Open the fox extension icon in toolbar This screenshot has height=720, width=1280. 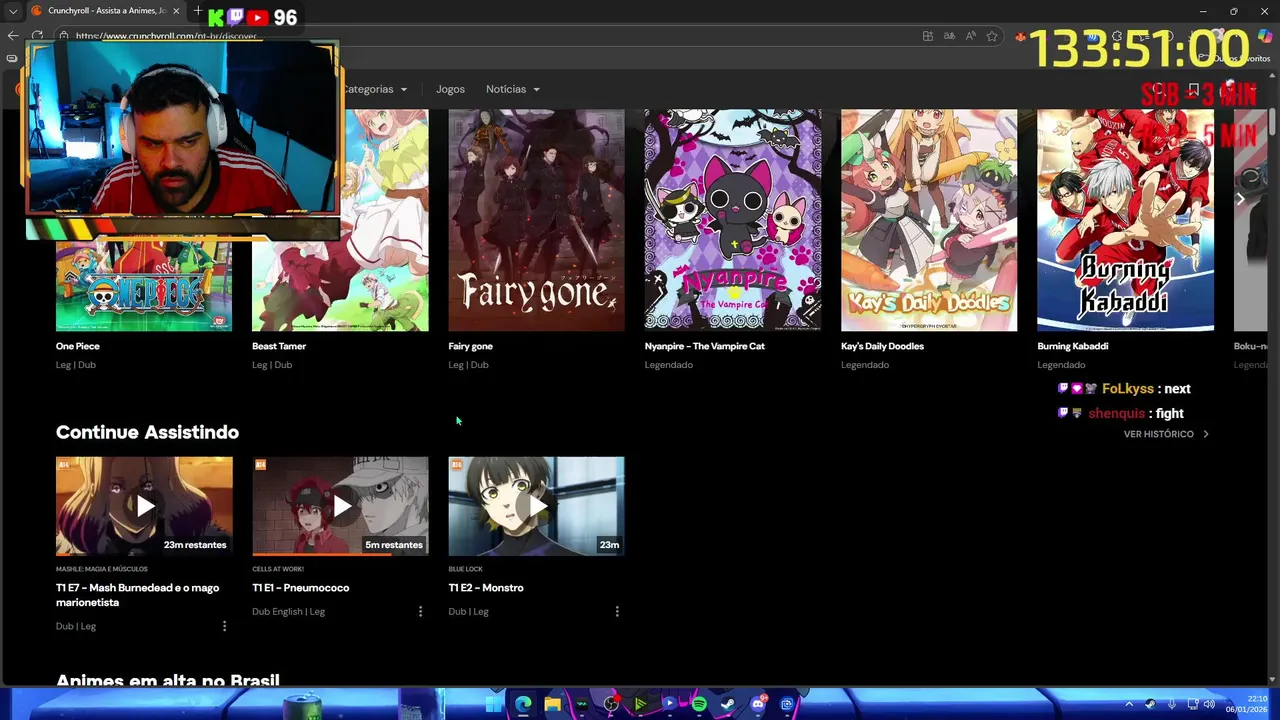1020,36
